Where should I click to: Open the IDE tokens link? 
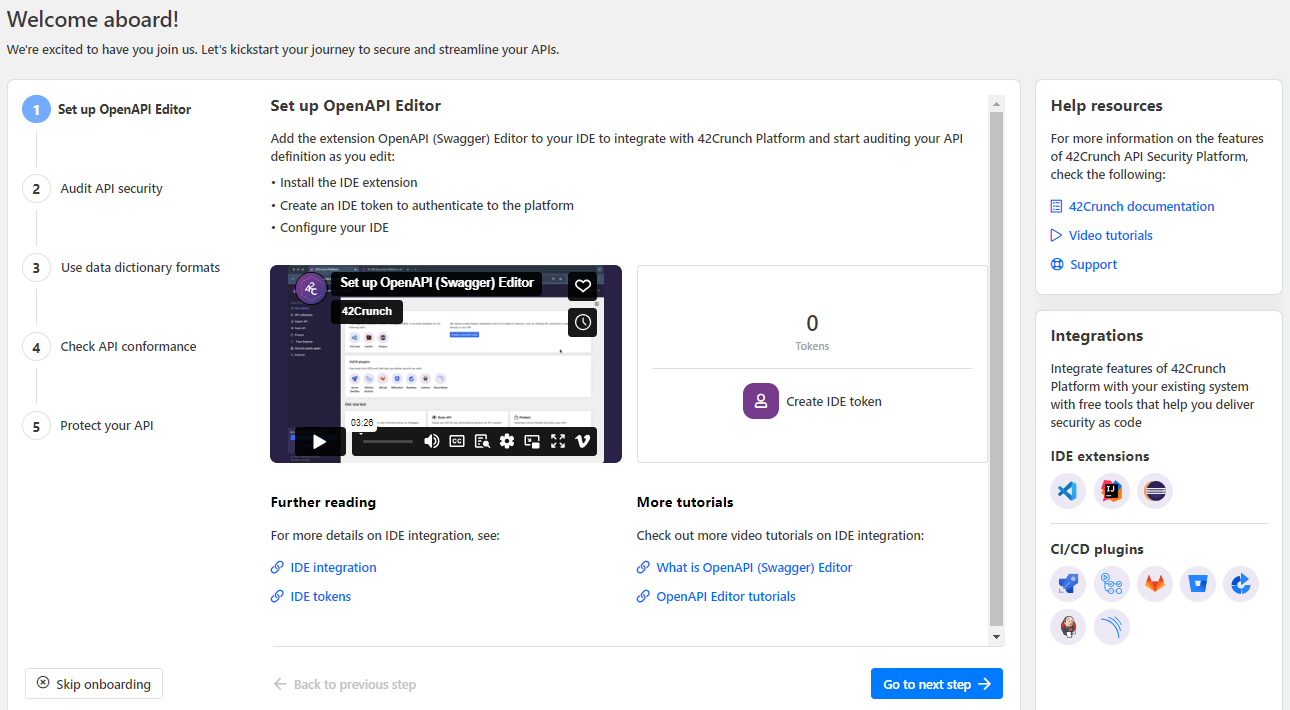point(311,596)
